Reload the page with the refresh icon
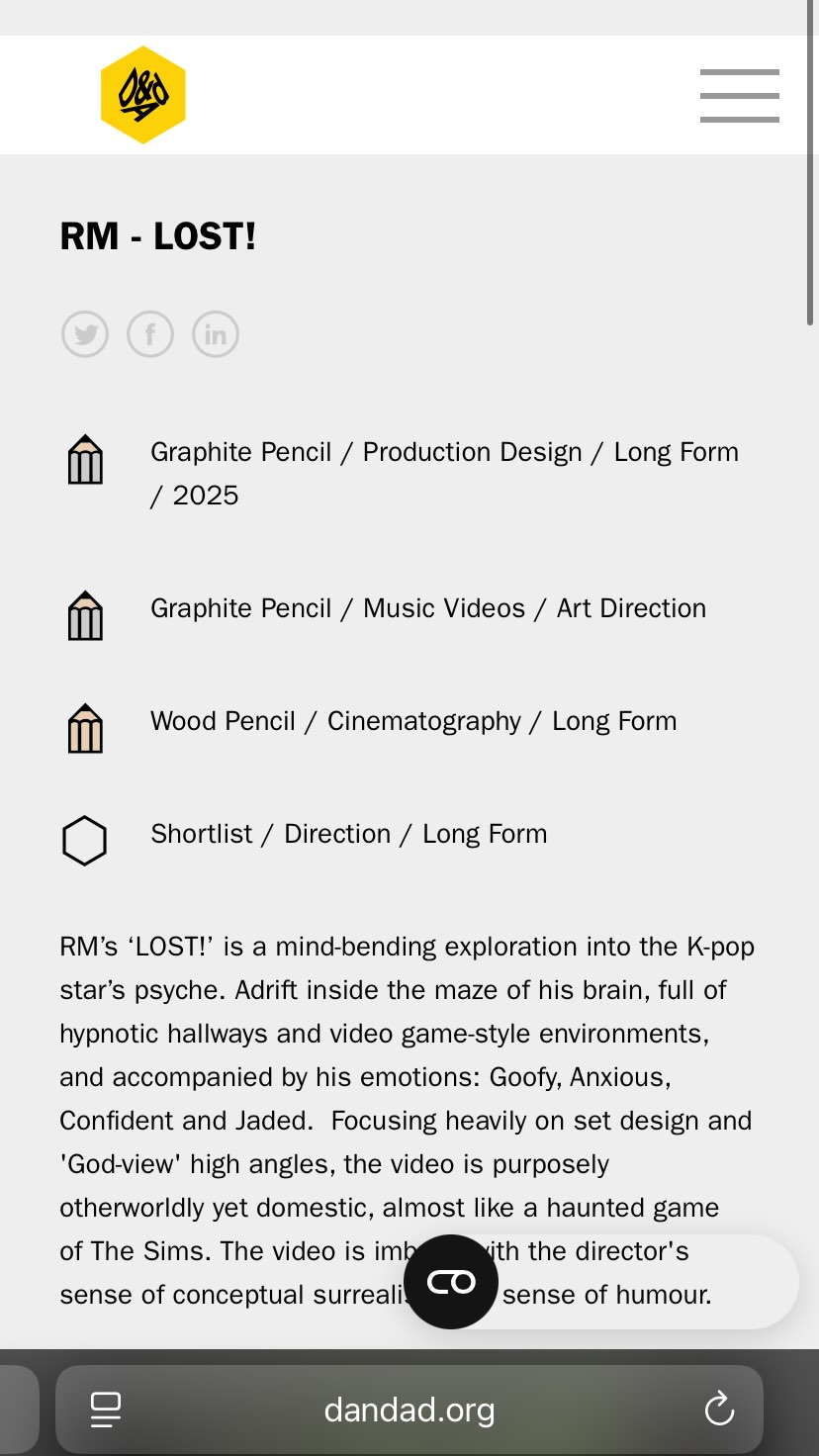 pos(719,1409)
